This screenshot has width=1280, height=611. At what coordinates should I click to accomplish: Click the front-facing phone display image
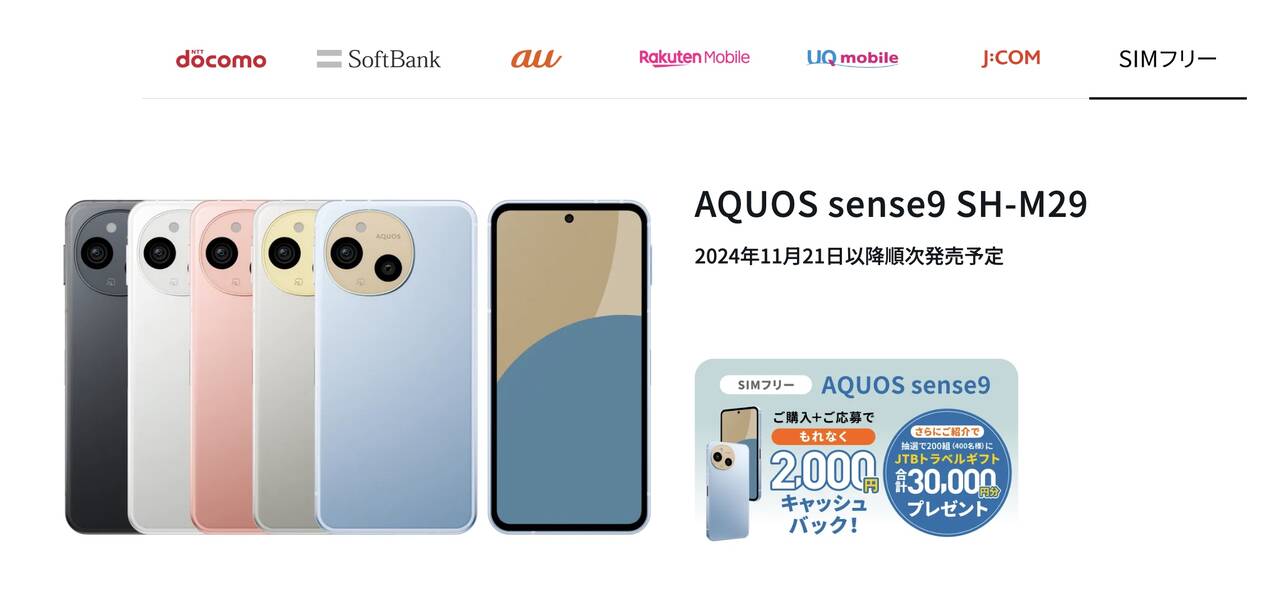click(x=568, y=367)
